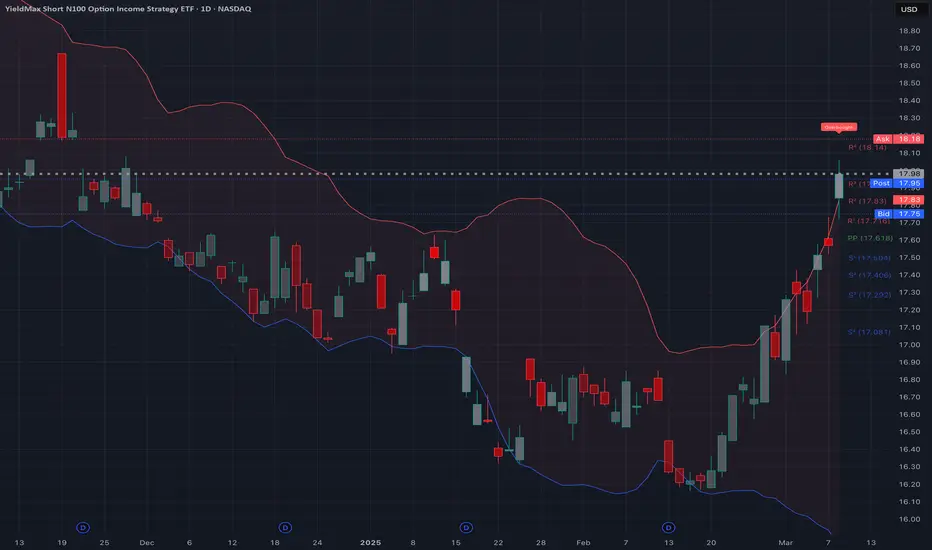Click the Post 17.95 price label
The image size is (932, 550).
tap(897, 183)
